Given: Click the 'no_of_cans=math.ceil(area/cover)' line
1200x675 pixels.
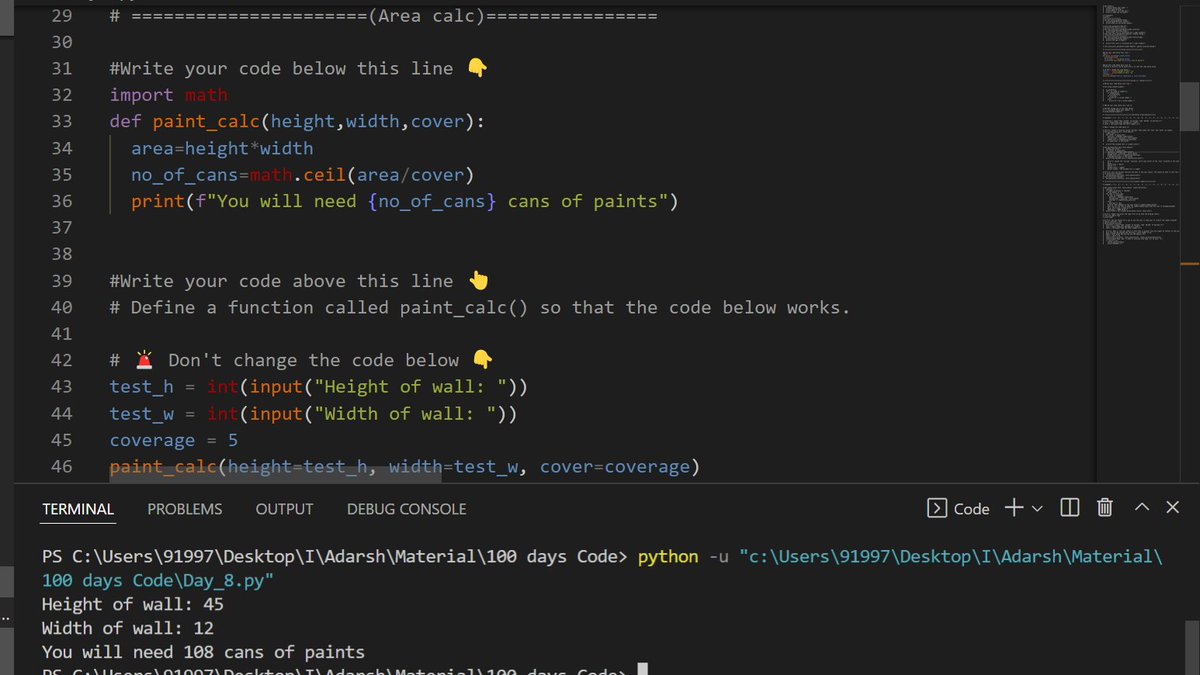Looking at the screenshot, I should pyautogui.click(x=302, y=175).
